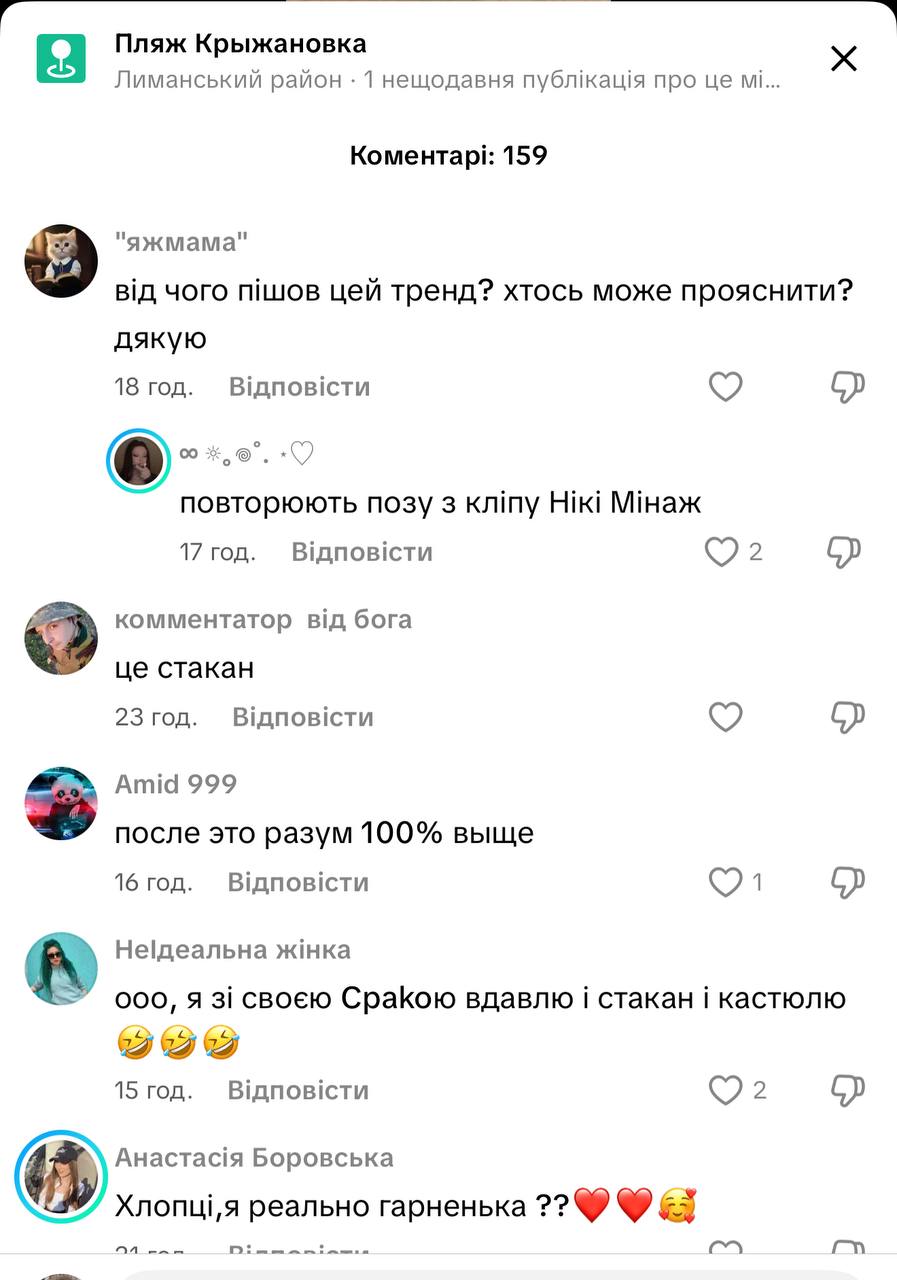Screen dimensions: 897x1280
Task: Reply to "це стакан" via Відповісти
Action: pos(303,717)
